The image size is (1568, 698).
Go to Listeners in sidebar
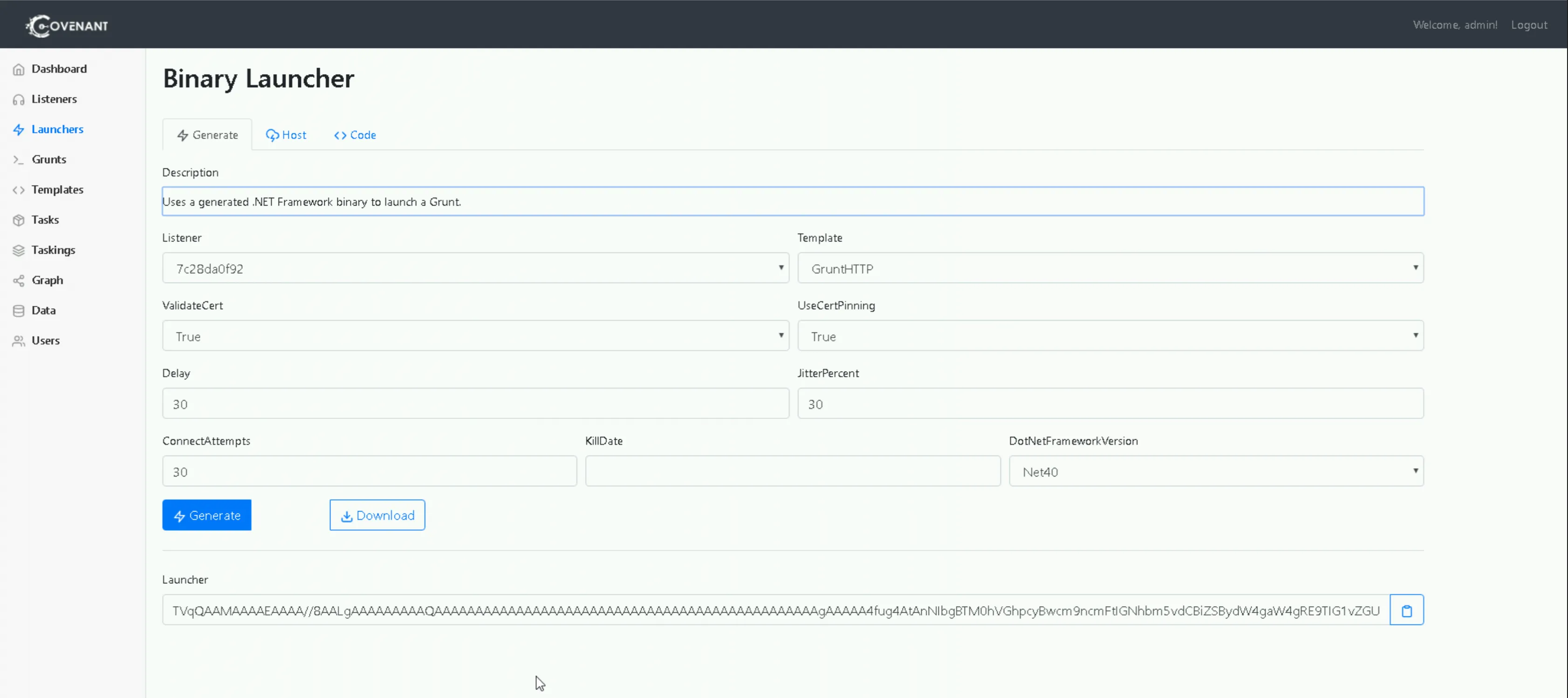pos(54,99)
